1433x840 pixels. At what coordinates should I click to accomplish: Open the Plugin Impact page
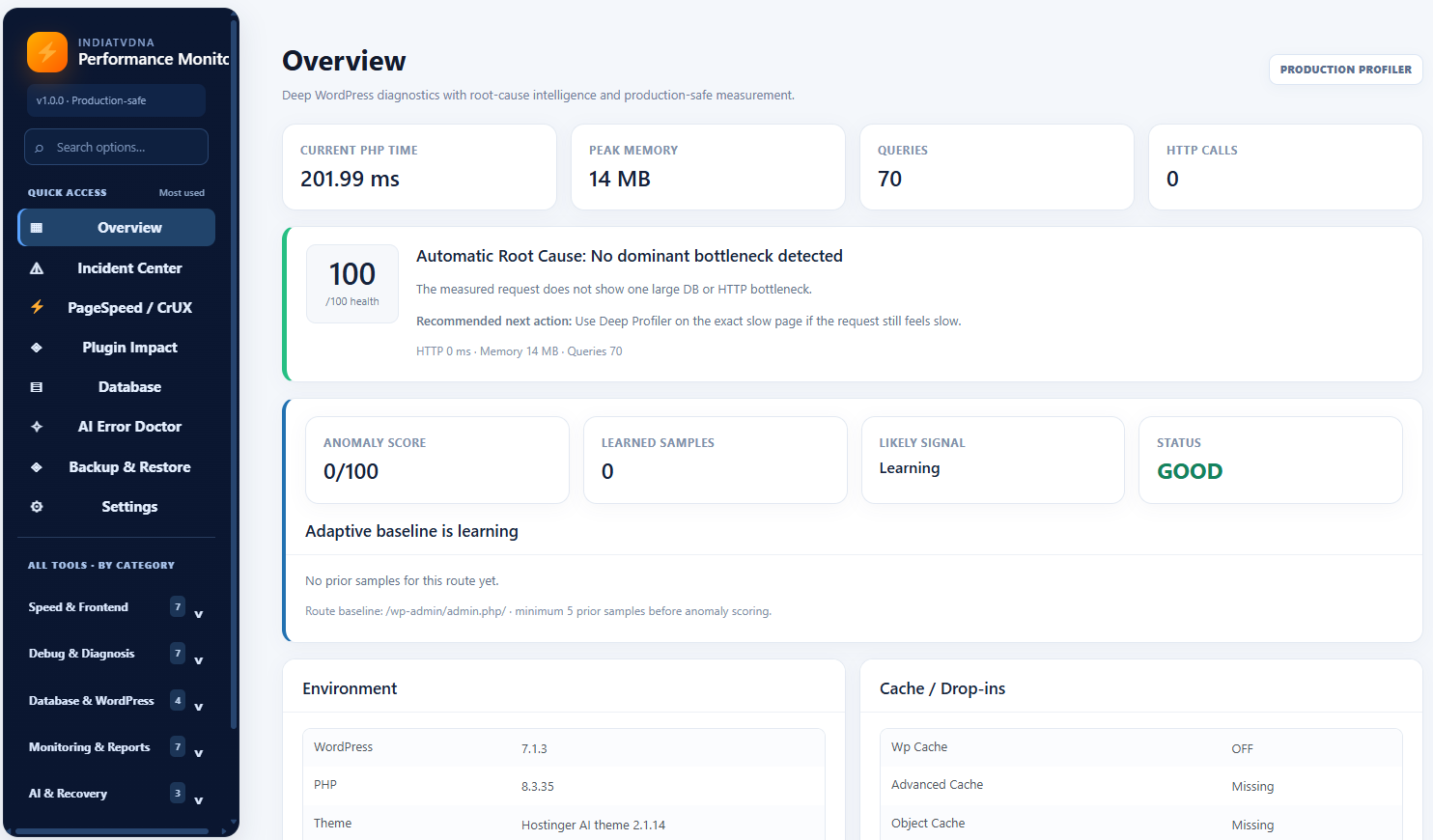(116, 348)
